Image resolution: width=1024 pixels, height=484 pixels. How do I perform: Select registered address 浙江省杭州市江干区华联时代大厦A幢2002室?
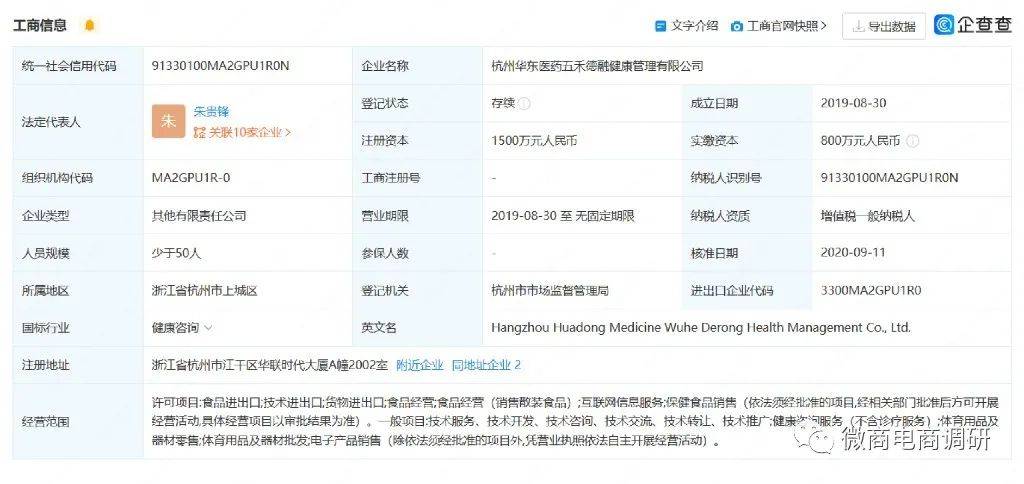(270, 365)
